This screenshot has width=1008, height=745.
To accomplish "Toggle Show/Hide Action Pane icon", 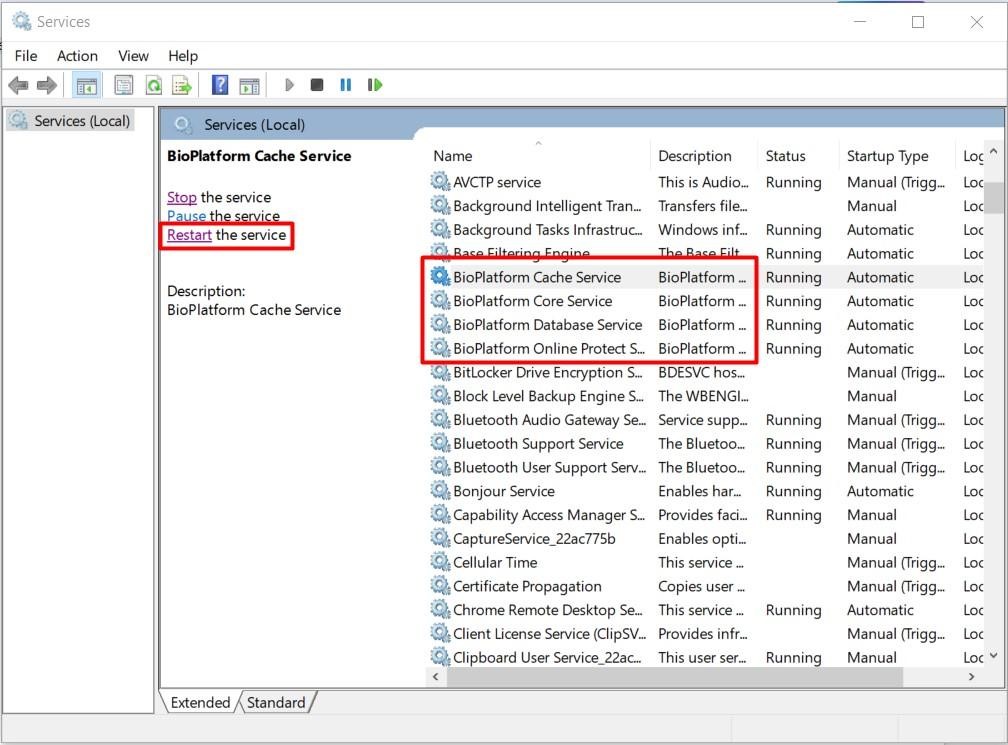I will pyautogui.click(x=249, y=85).
